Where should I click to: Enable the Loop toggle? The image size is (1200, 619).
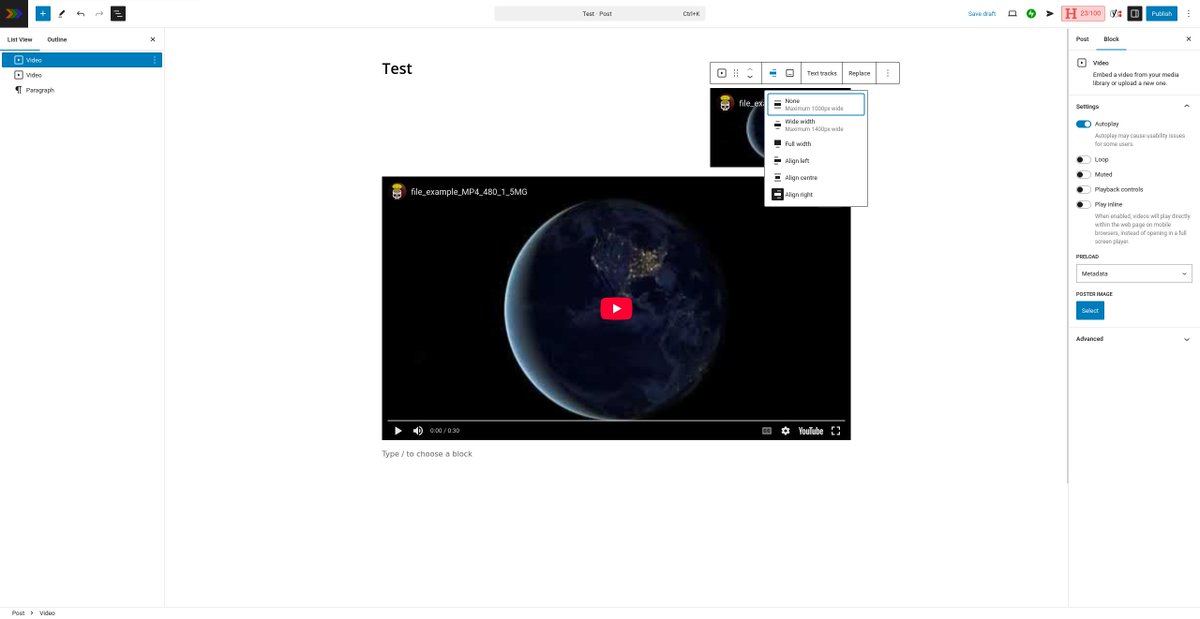point(1083,160)
